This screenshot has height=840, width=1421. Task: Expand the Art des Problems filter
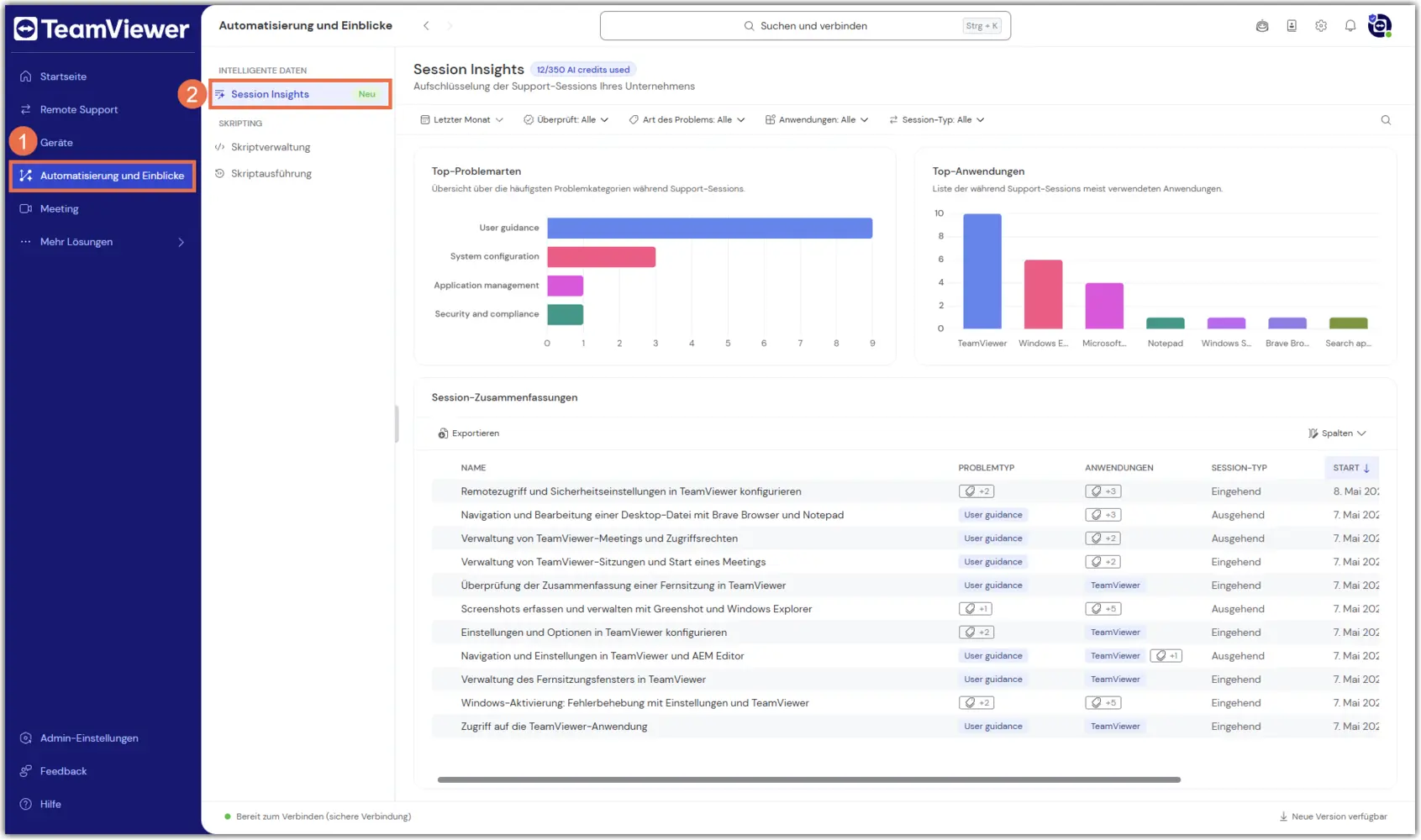(687, 120)
